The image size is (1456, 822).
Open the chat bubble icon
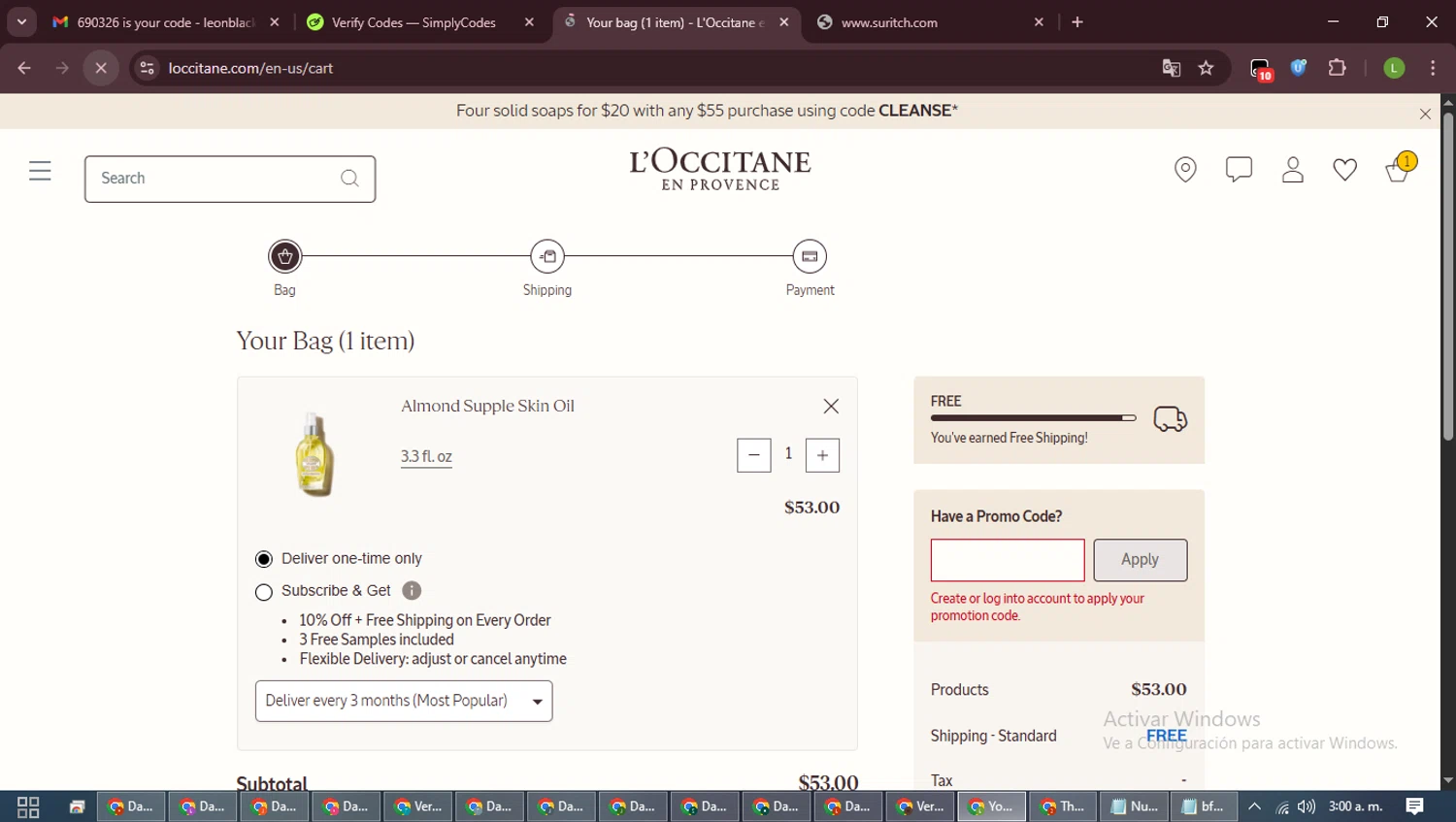click(x=1239, y=170)
